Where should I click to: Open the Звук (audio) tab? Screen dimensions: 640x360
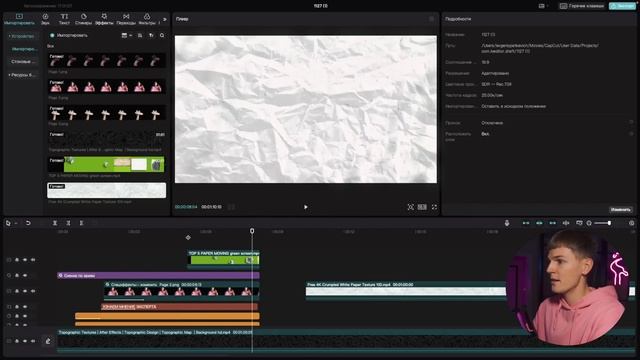pyautogui.click(x=45, y=19)
